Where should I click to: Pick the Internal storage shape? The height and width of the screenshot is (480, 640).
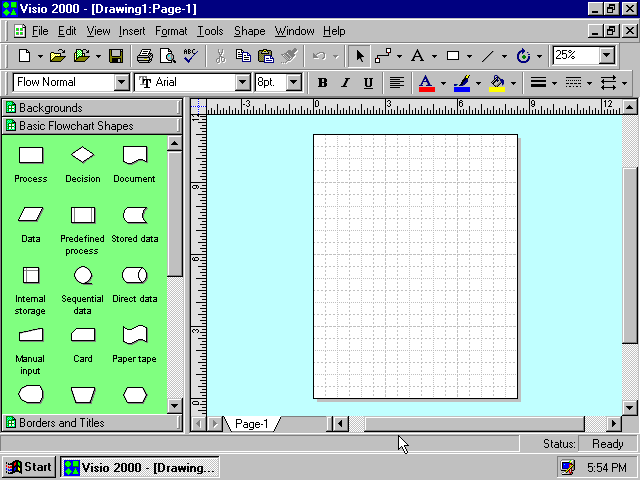tap(31, 275)
